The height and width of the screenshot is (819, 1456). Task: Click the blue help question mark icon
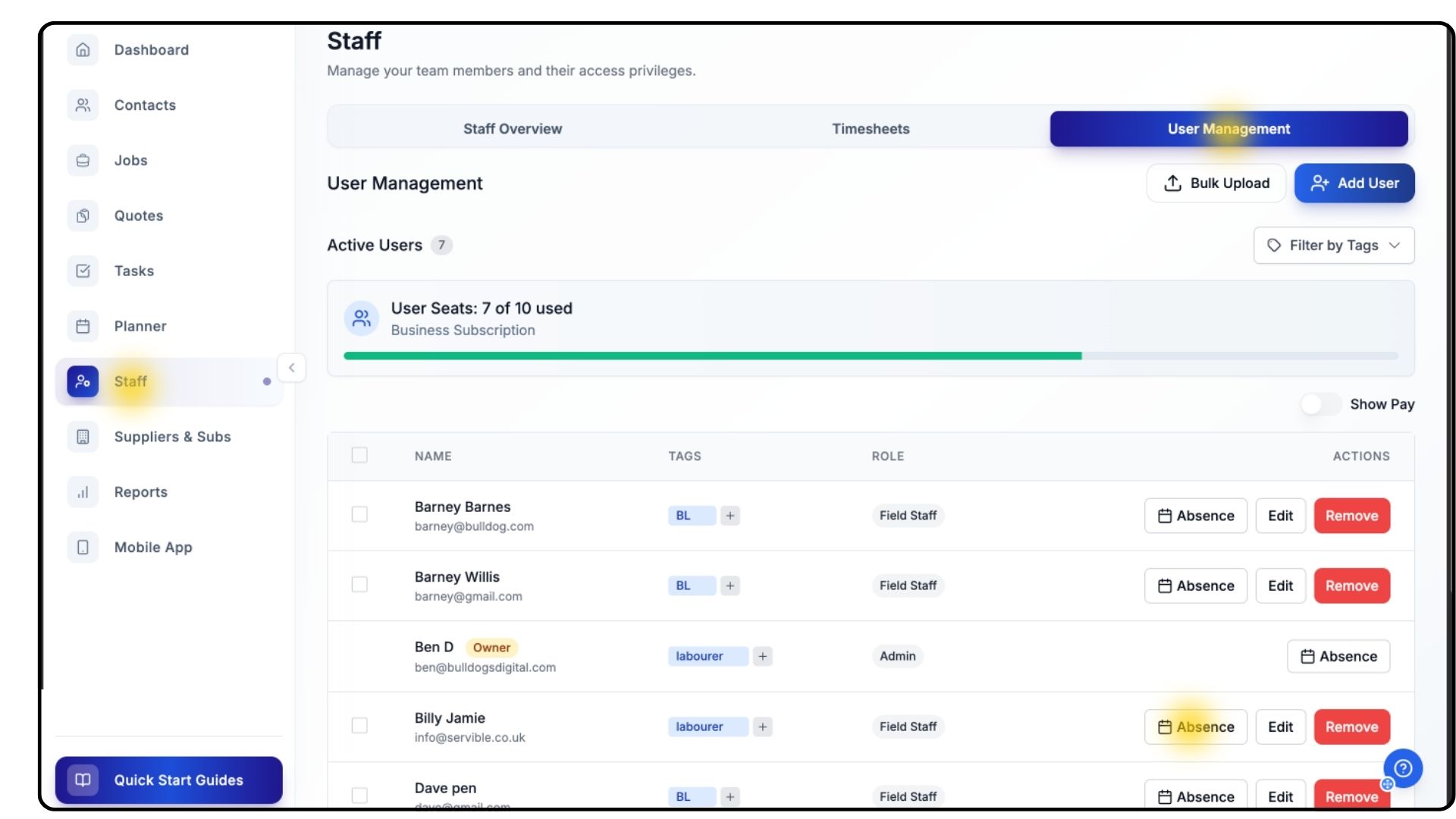pos(1403,768)
